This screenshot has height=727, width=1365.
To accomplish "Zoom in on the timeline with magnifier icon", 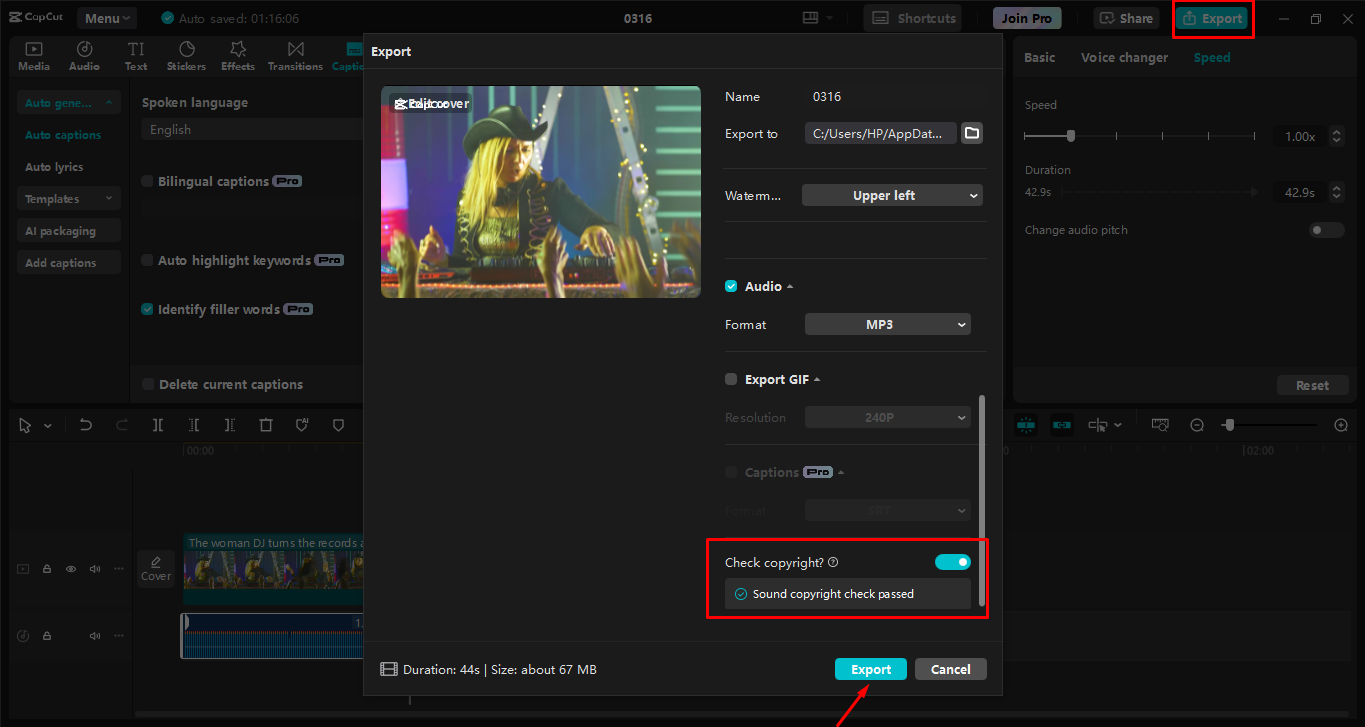I will point(1339,424).
